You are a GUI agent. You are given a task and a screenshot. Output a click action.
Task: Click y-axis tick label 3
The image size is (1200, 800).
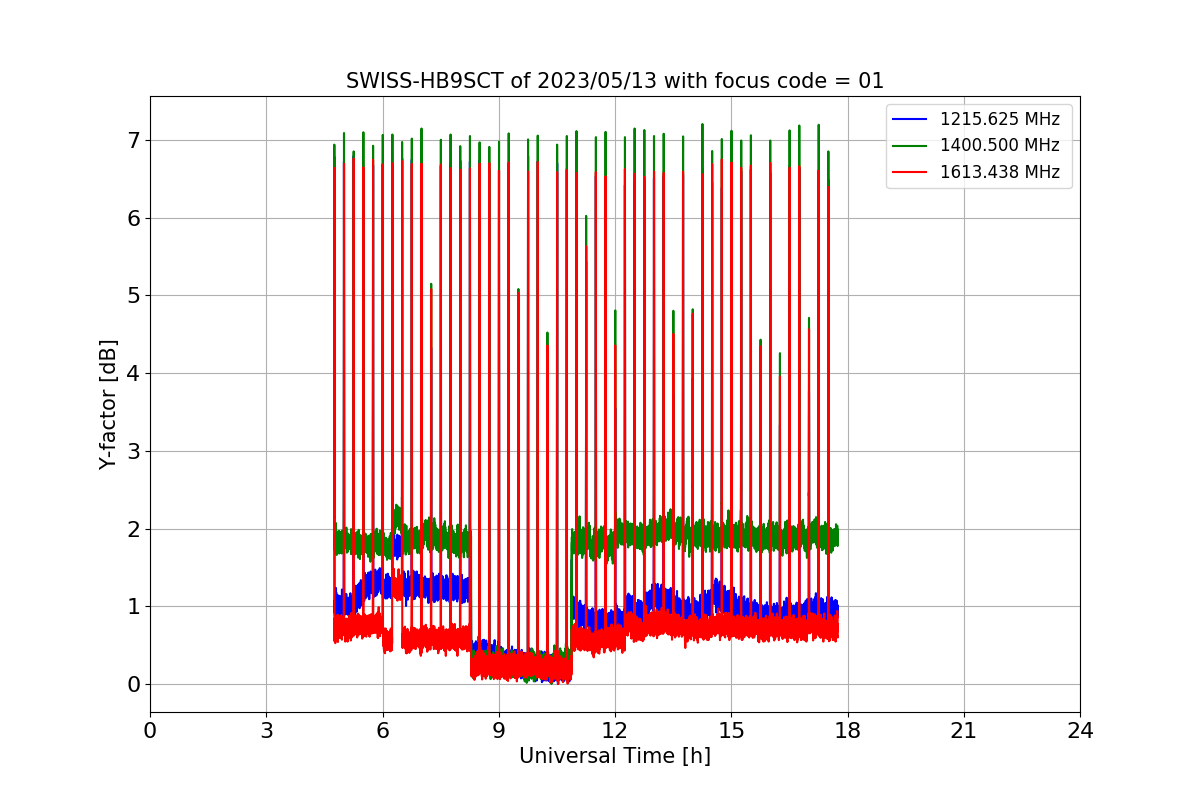click(x=133, y=451)
